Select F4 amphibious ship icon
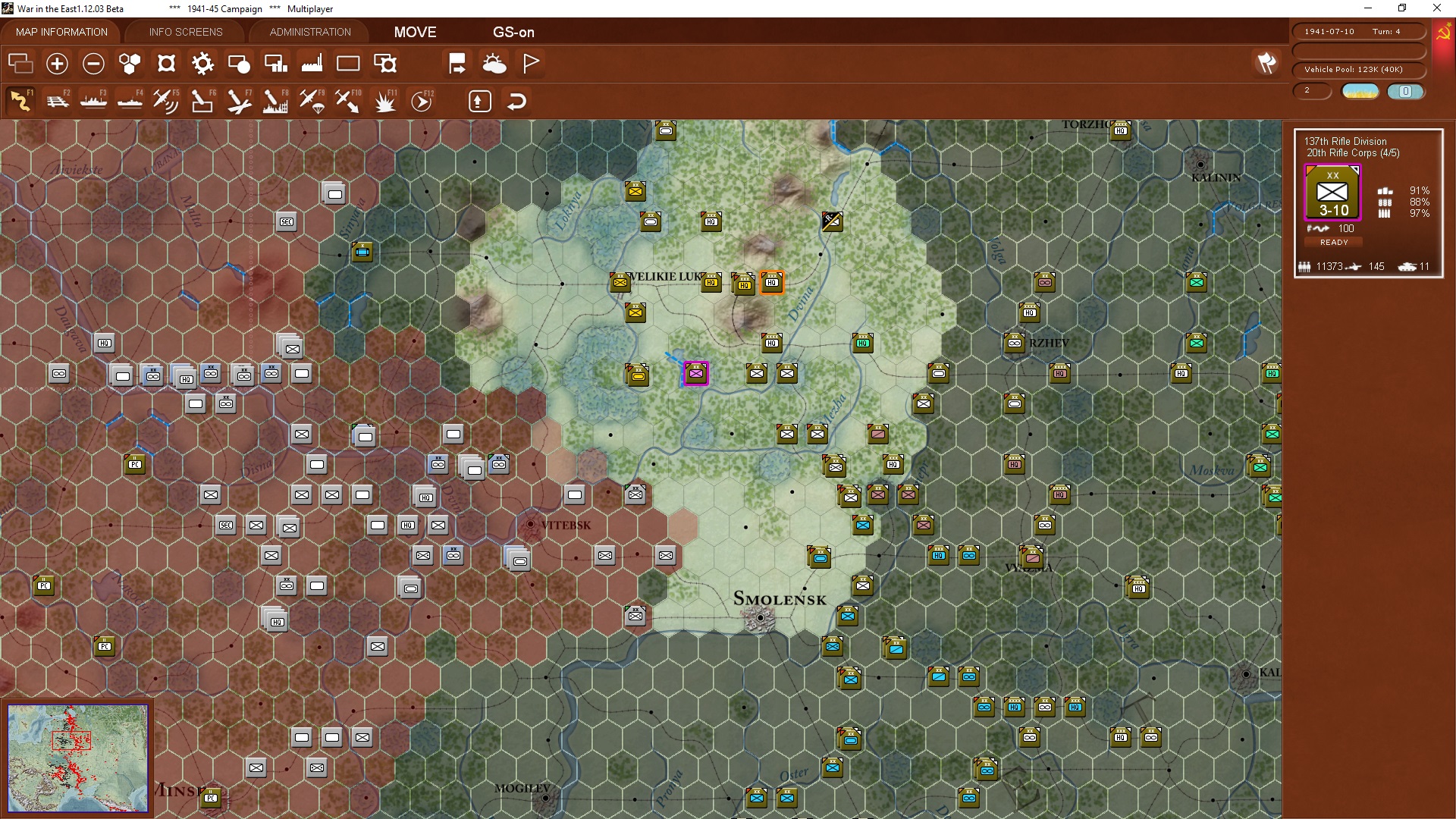Viewport: 1456px width, 819px height. point(130,101)
